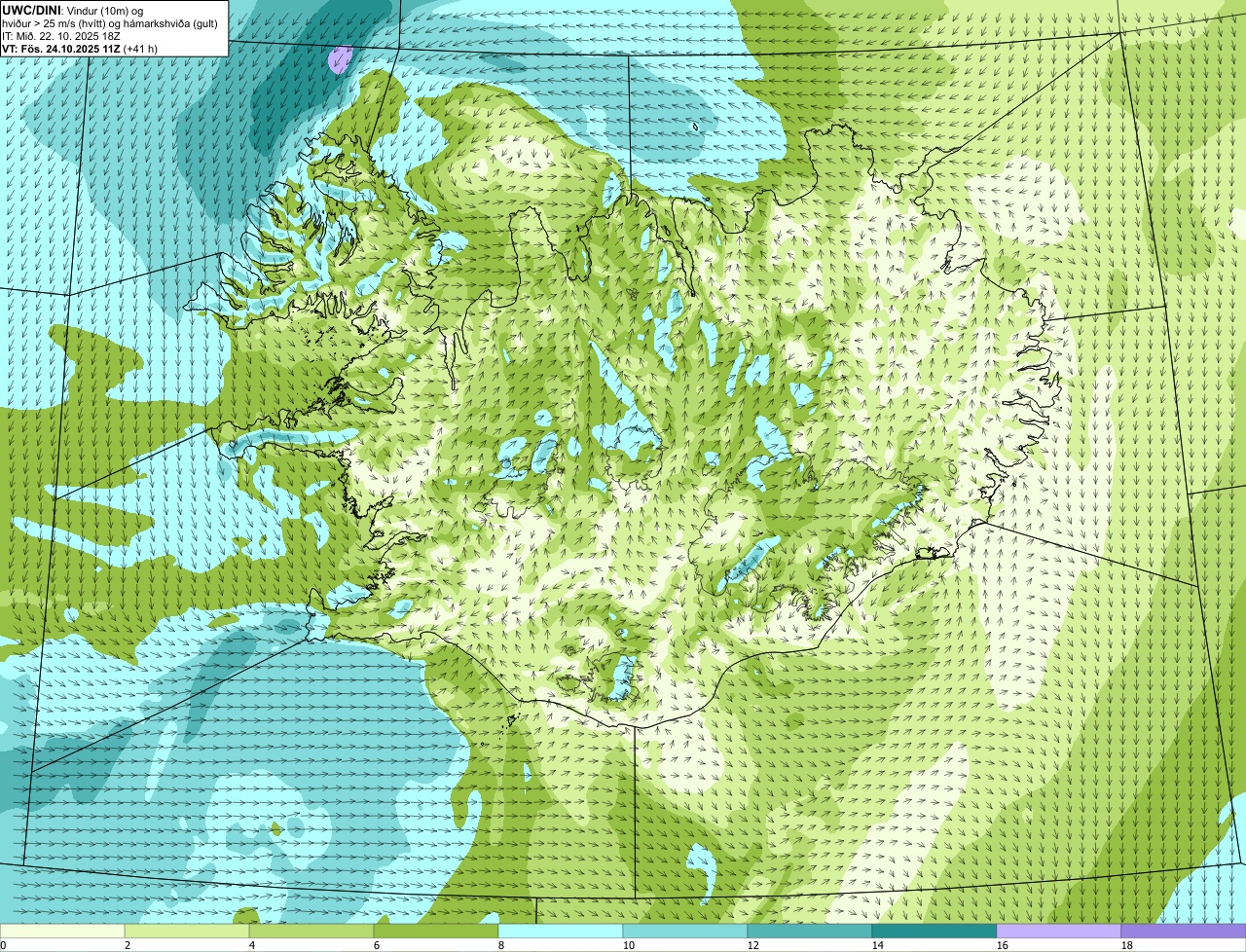Click the legend scale label '6'
The height and width of the screenshot is (952, 1246).
coord(377,945)
